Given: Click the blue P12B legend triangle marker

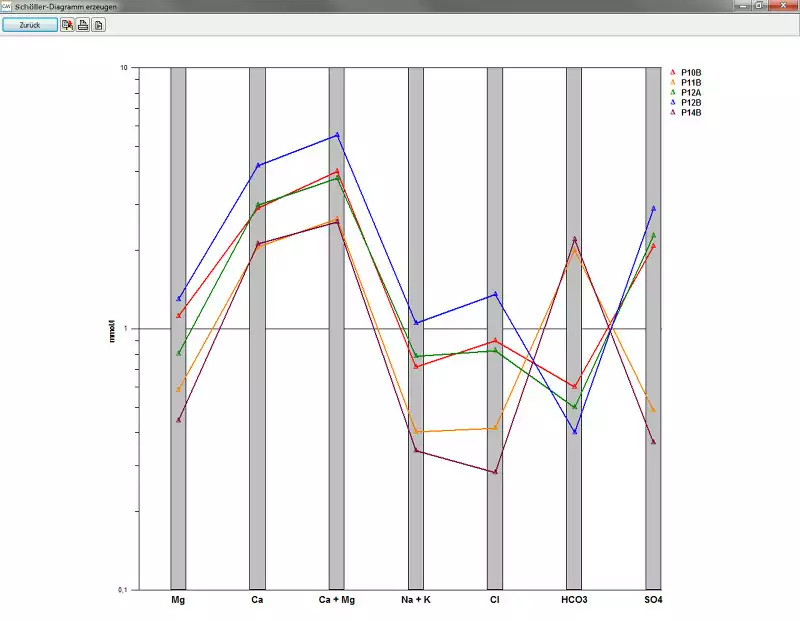Looking at the screenshot, I should [x=672, y=103].
